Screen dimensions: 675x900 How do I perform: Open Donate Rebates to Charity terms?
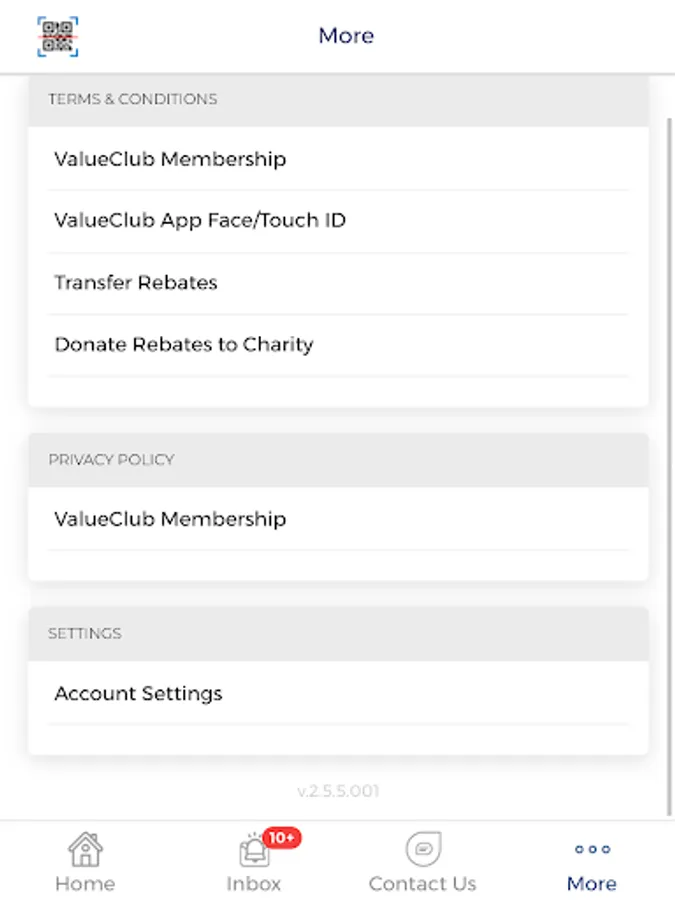pos(184,345)
